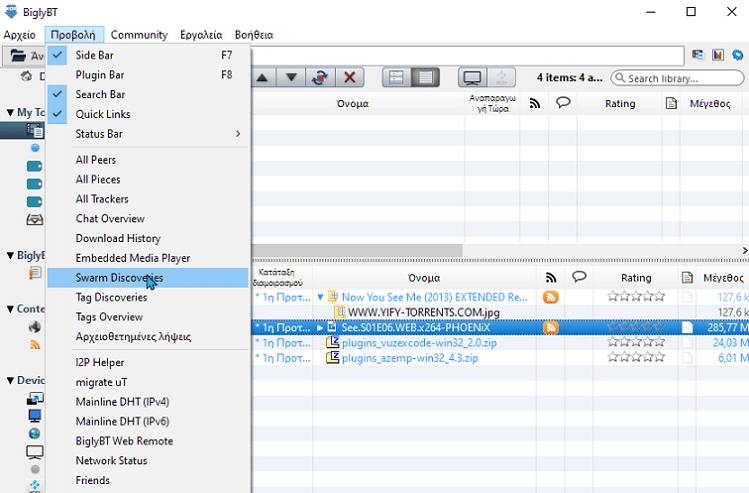Select the library icon under My Torrents
Screen dimensions: 749x493
point(35,130)
